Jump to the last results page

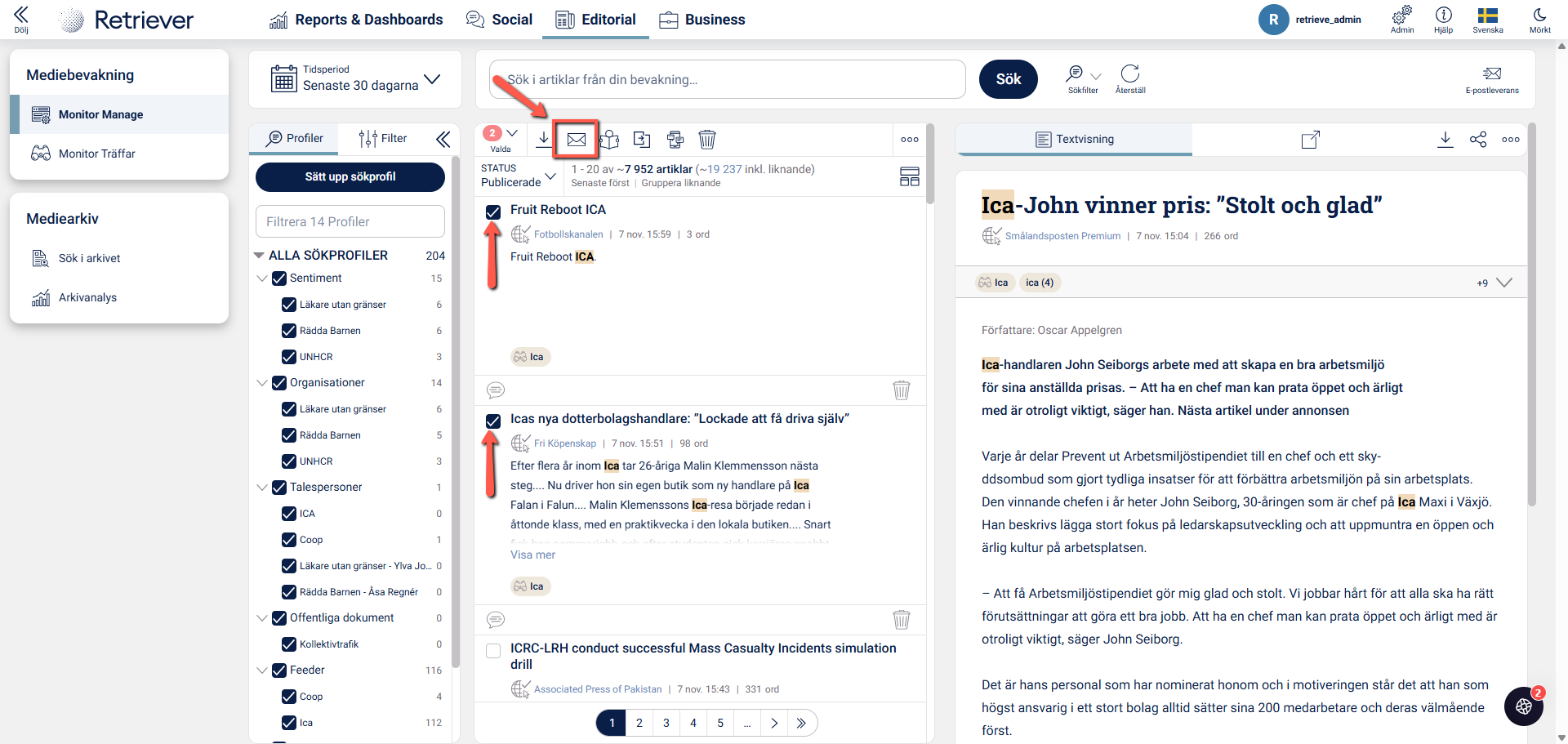(801, 723)
